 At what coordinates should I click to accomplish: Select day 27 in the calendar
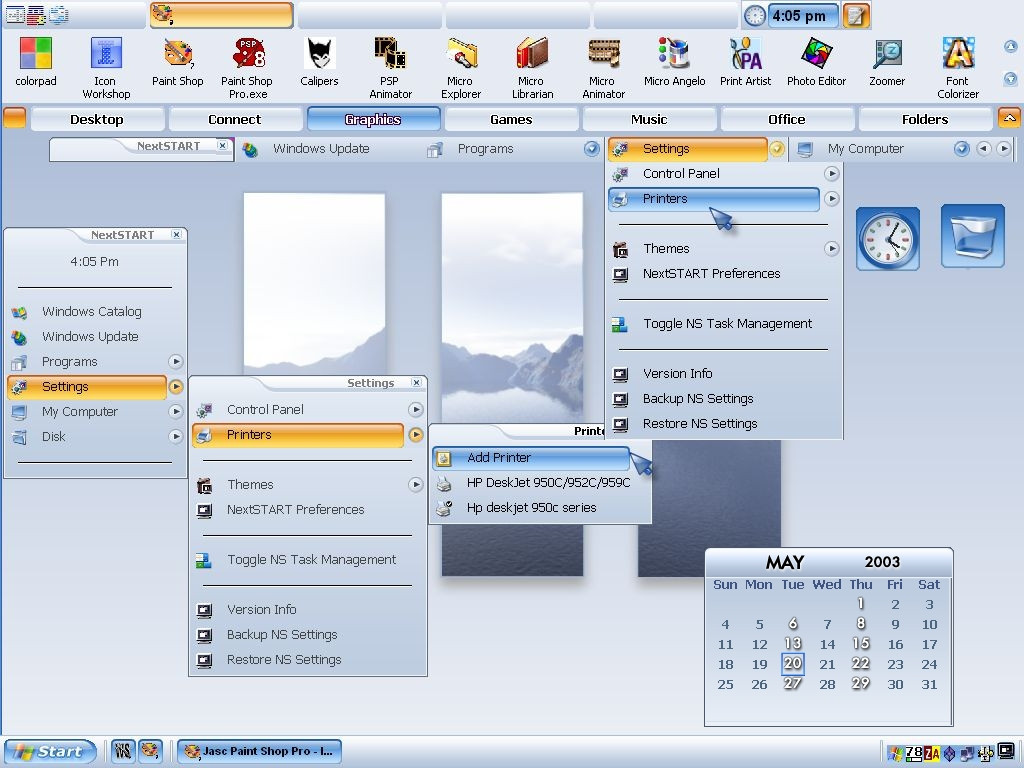point(793,684)
